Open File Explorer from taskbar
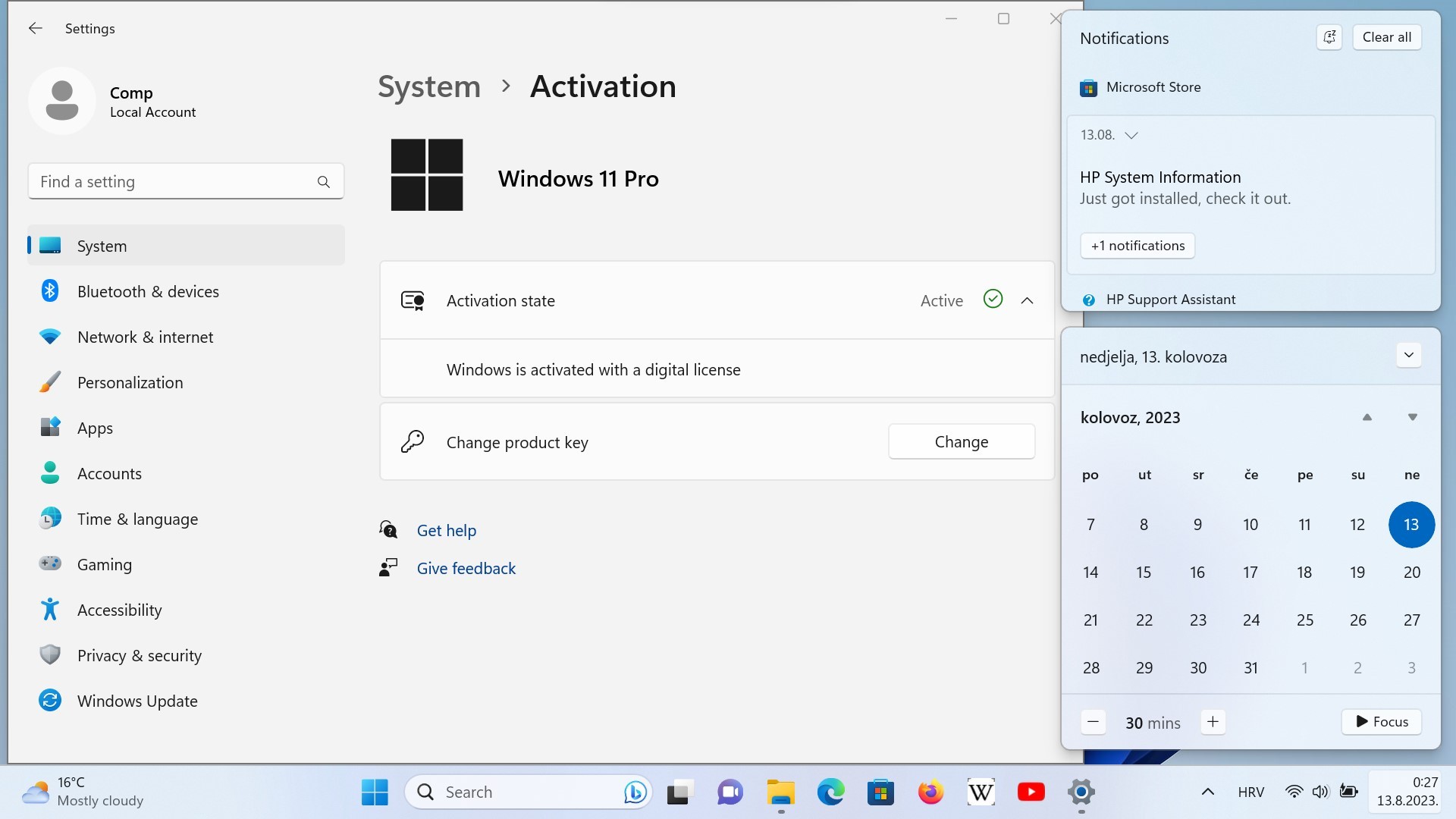Screen dimensions: 1456x819 (x=780, y=792)
